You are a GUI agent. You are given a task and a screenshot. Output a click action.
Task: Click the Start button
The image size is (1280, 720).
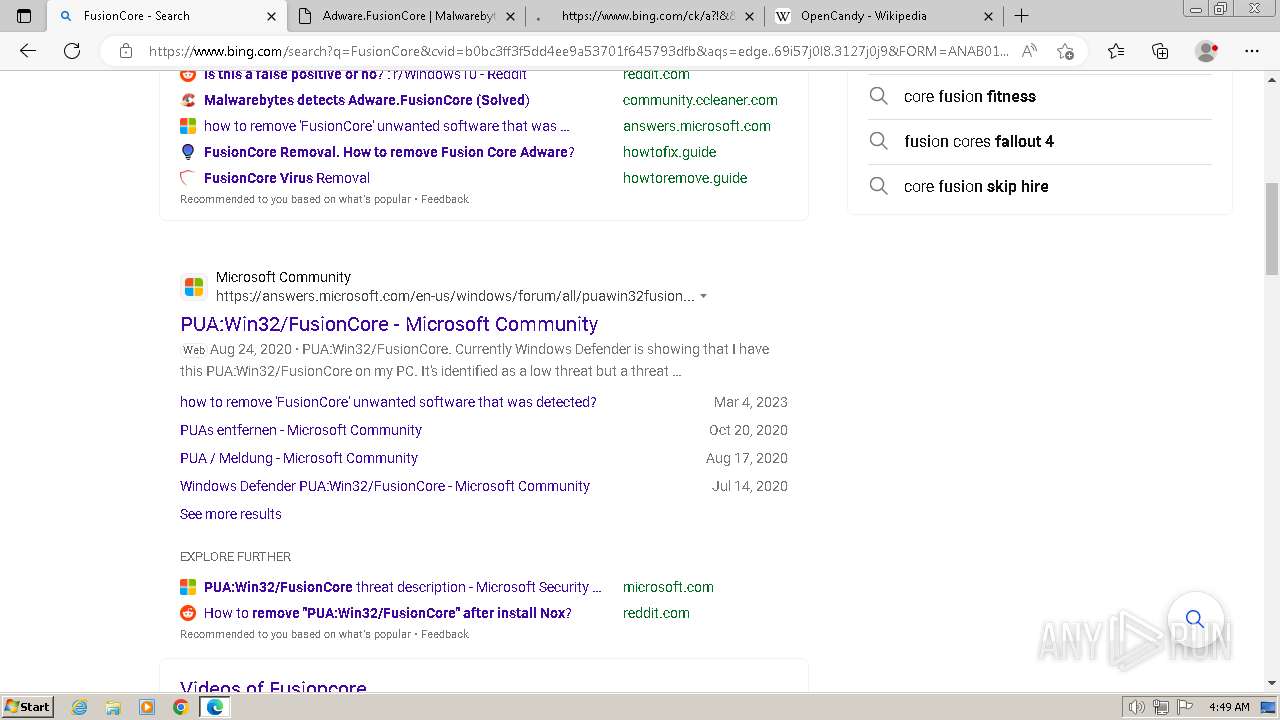27,707
